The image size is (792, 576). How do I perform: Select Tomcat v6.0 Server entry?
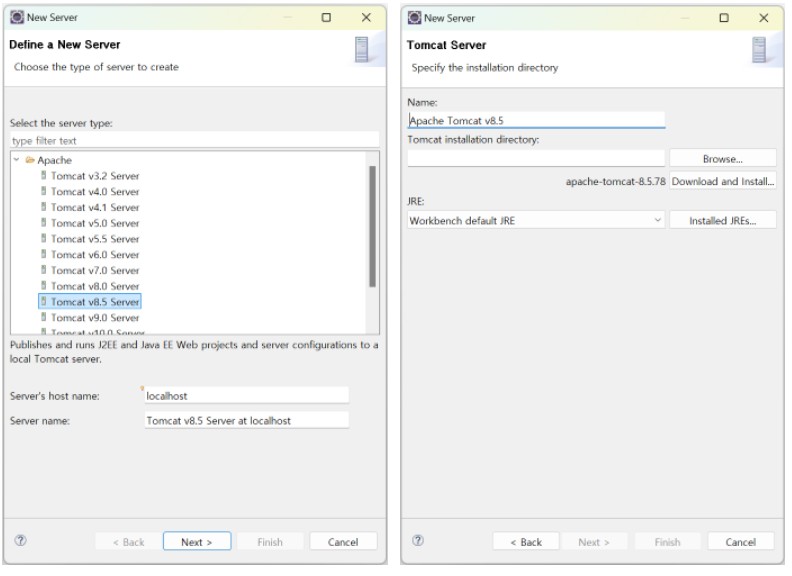[94, 255]
